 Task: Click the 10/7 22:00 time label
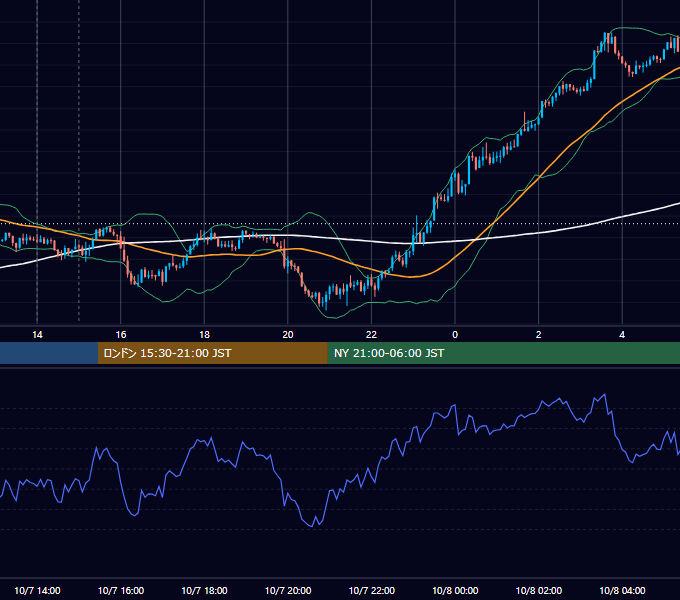(x=372, y=590)
